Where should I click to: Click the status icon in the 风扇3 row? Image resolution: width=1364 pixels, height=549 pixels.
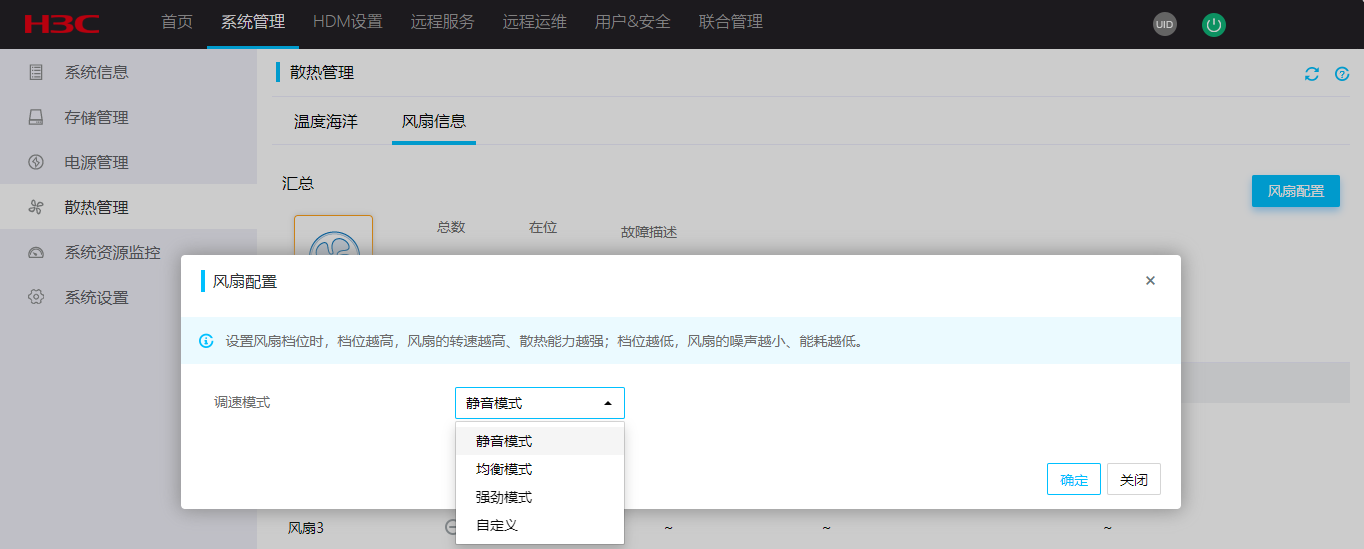pyautogui.click(x=450, y=527)
